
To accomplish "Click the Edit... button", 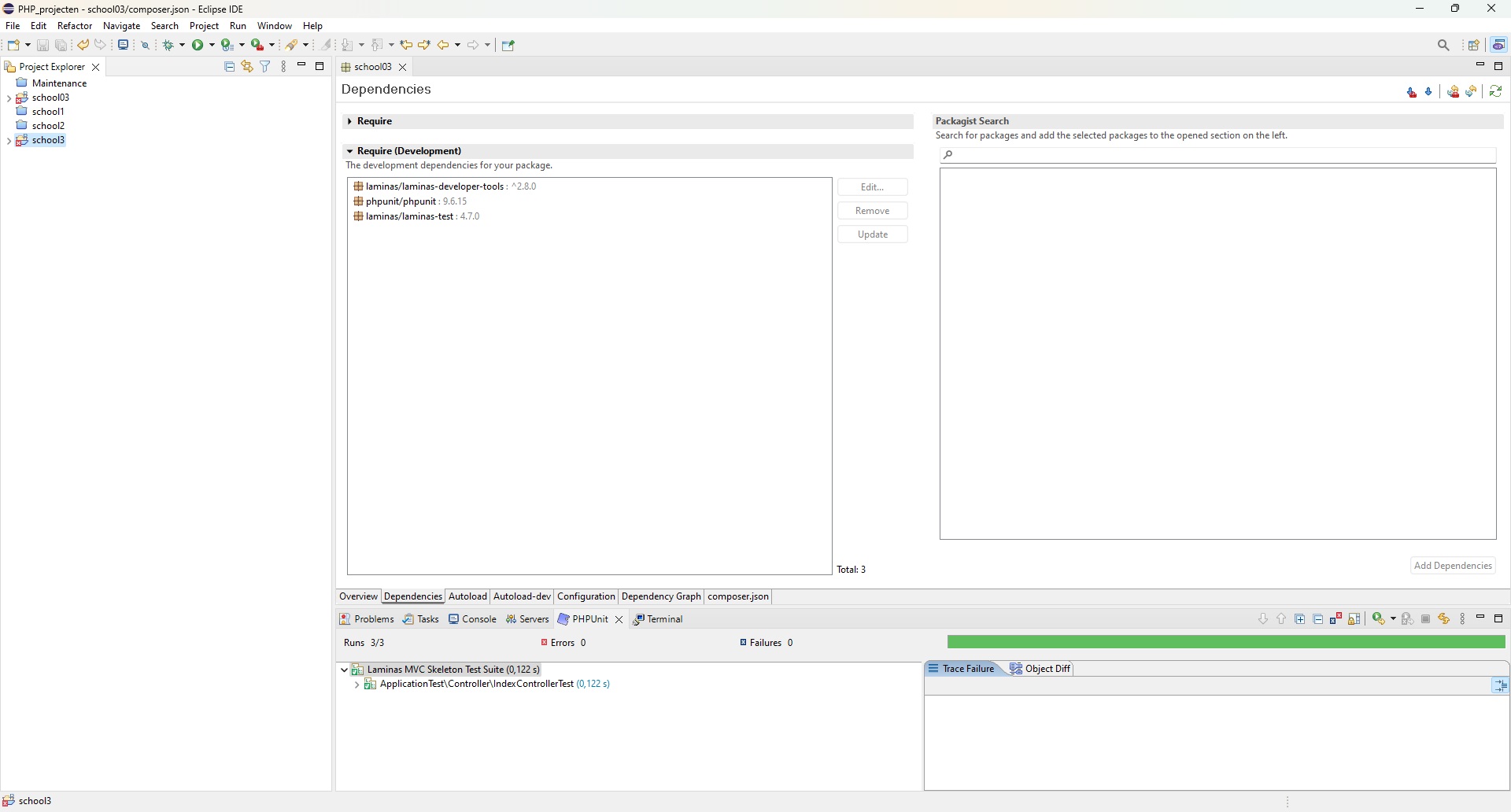I will [x=874, y=187].
